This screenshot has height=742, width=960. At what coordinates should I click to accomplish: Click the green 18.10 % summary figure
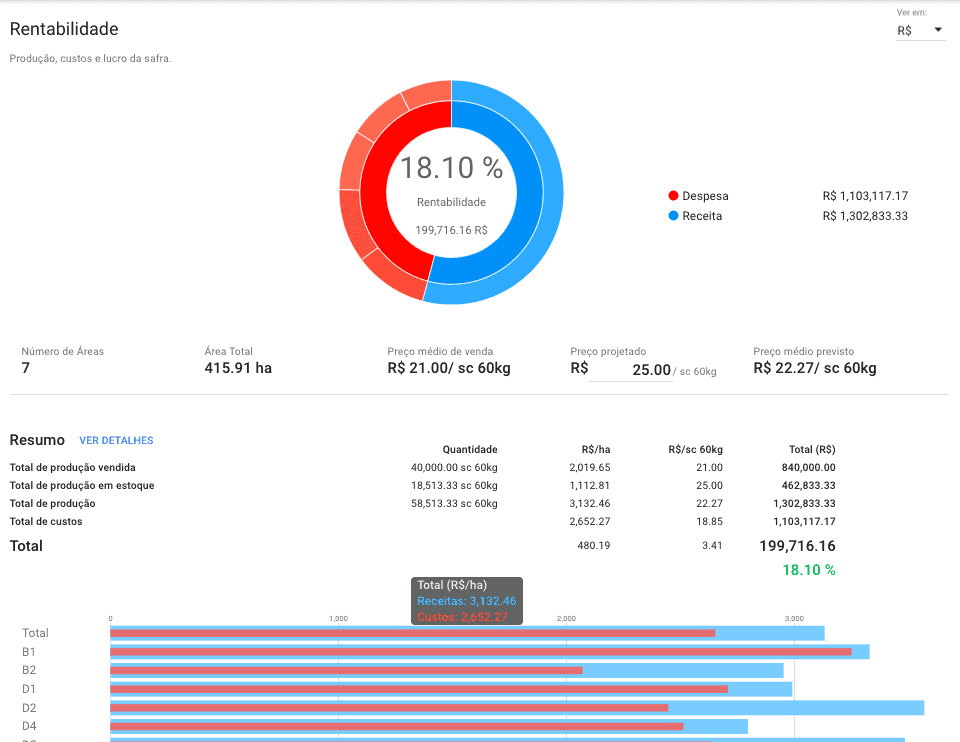[x=809, y=570]
